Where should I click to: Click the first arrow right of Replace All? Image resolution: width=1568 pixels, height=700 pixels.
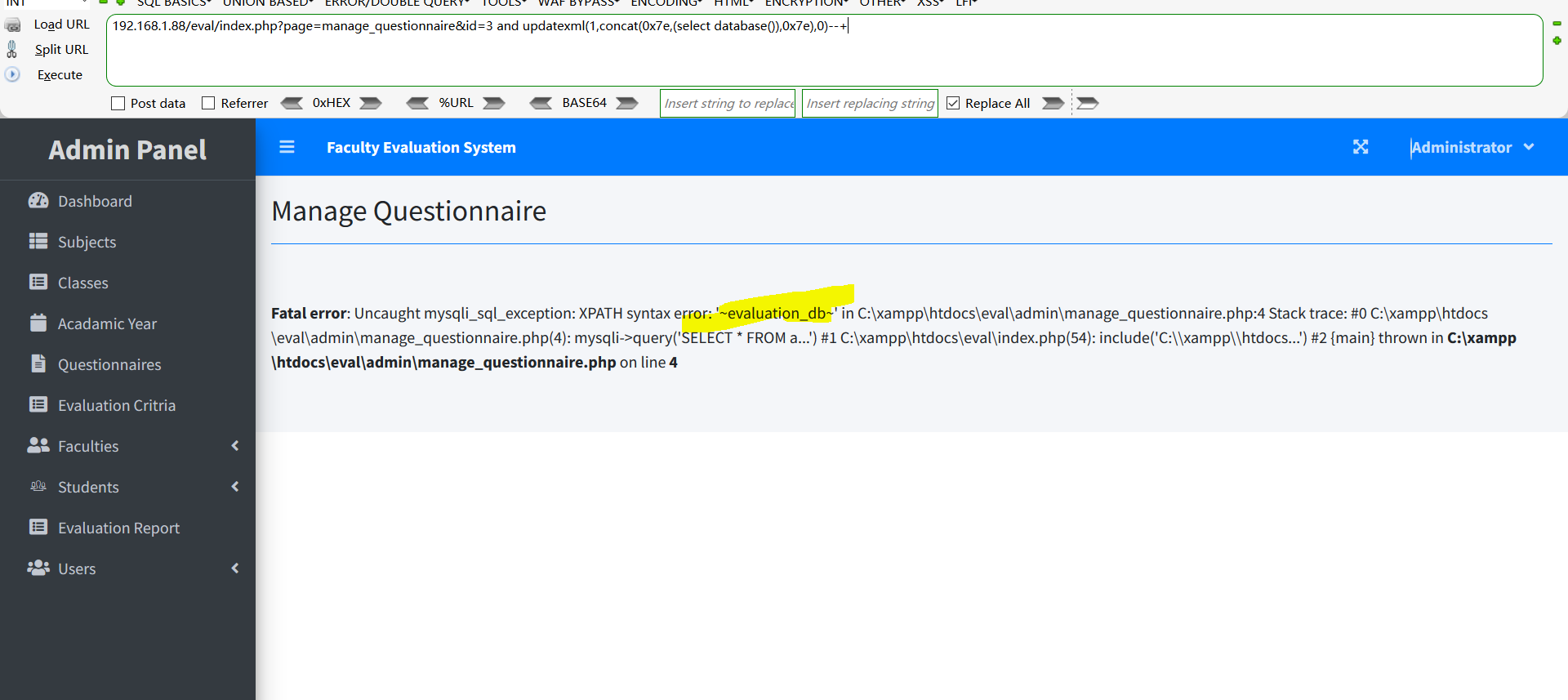(x=1053, y=103)
